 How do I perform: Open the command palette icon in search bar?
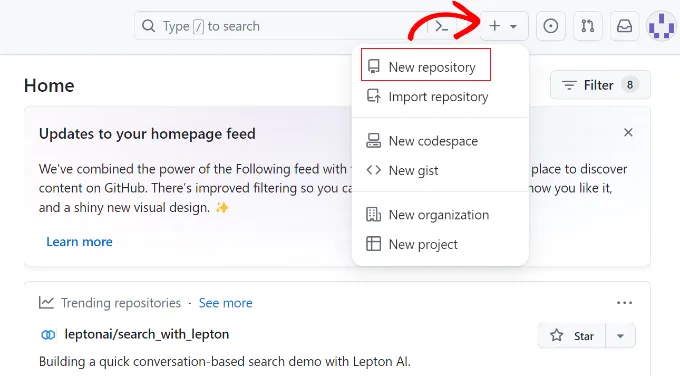tap(441, 26)
